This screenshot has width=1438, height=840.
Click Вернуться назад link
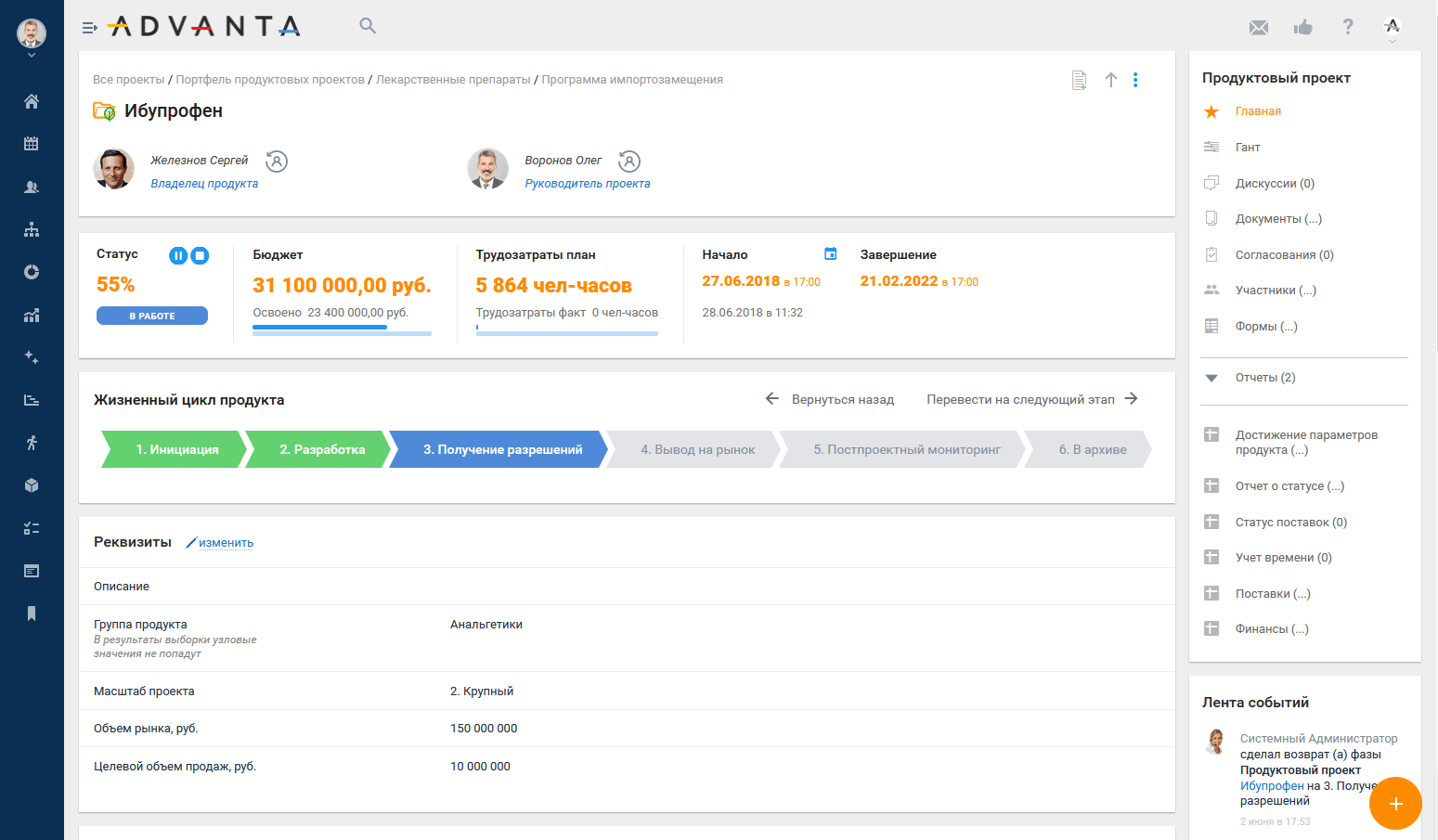point(829,399)
